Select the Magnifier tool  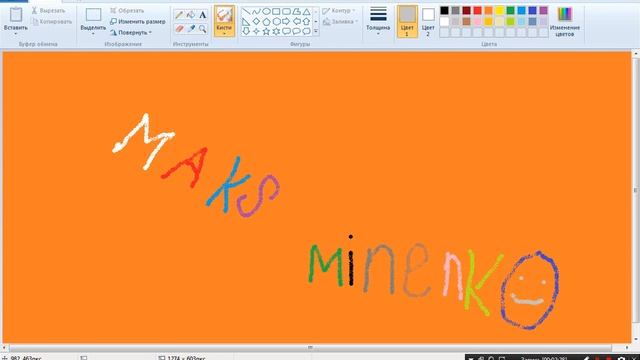(x=202, y=29)
